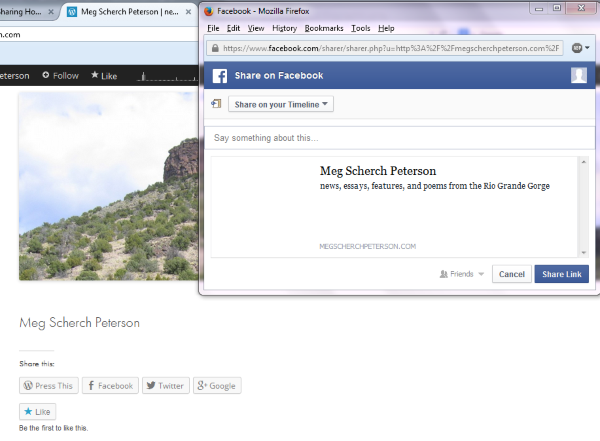Screen dimensions: 600x441
Task: Click the Cancel button in share dialog
Action: tap(511, 274)
